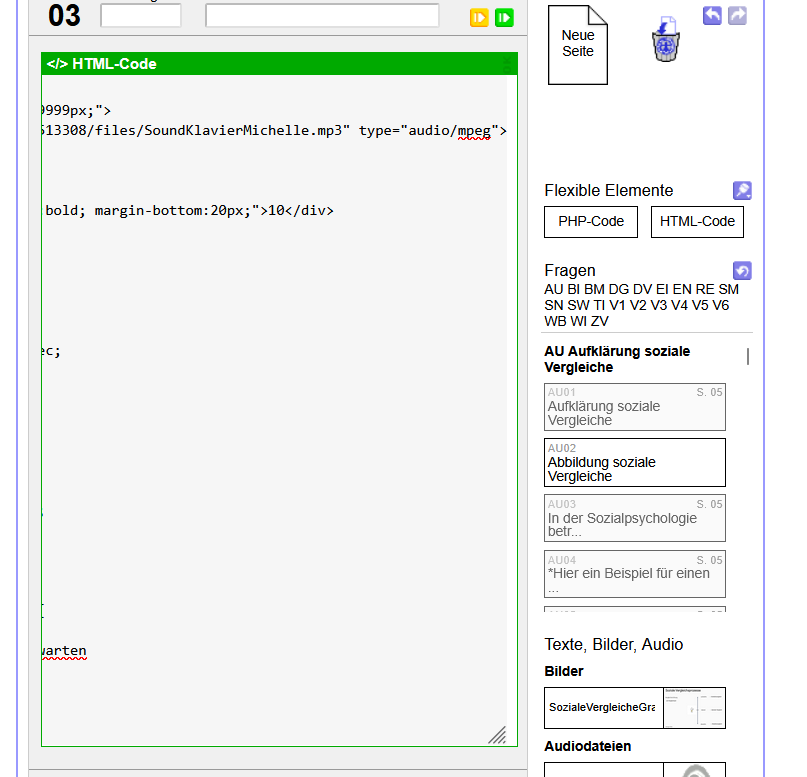807x777 pixels.
Task: Click the undo arrow icon
Action: point(712,15)
